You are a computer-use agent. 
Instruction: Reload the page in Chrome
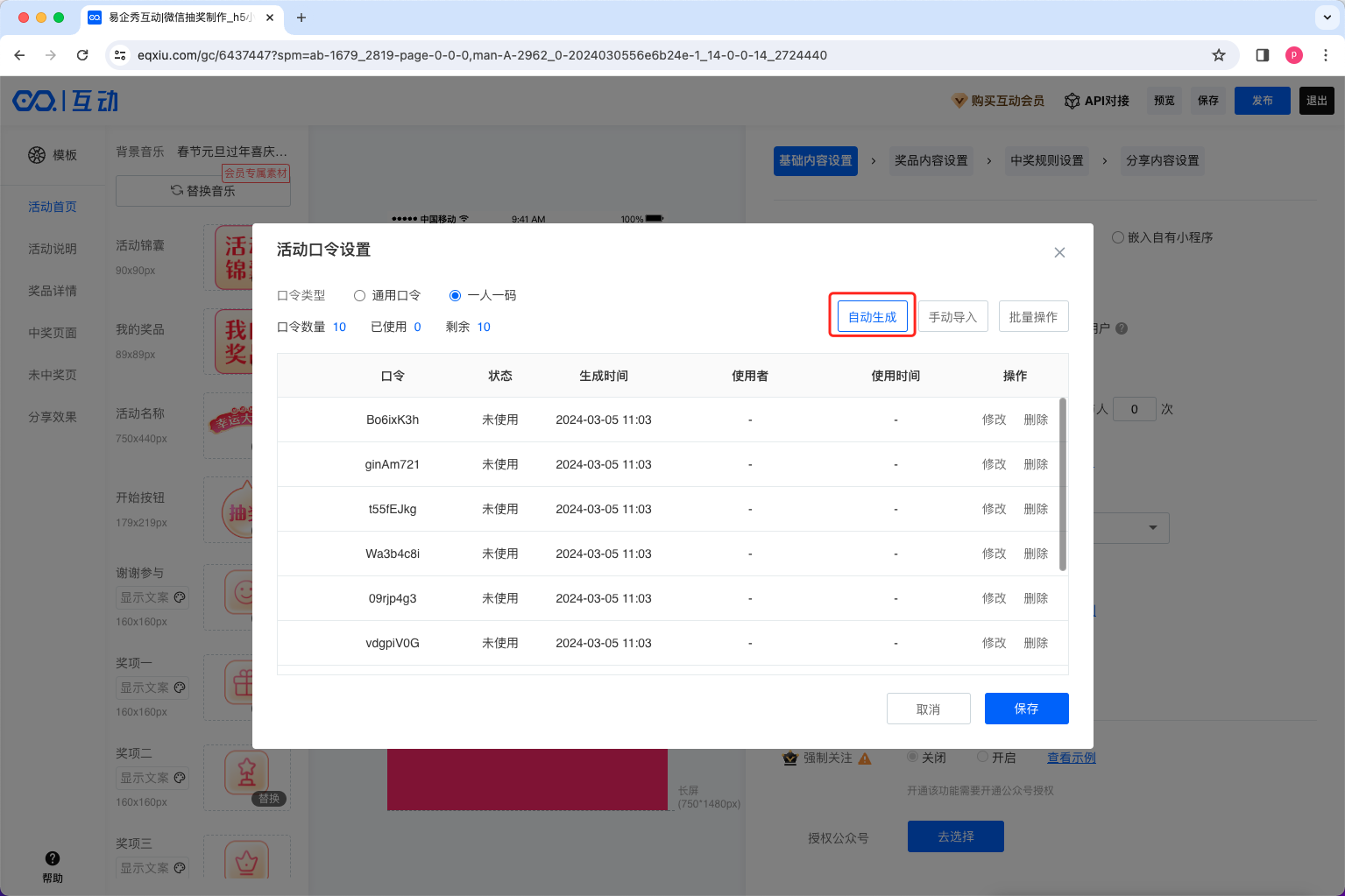coord(82,55)
